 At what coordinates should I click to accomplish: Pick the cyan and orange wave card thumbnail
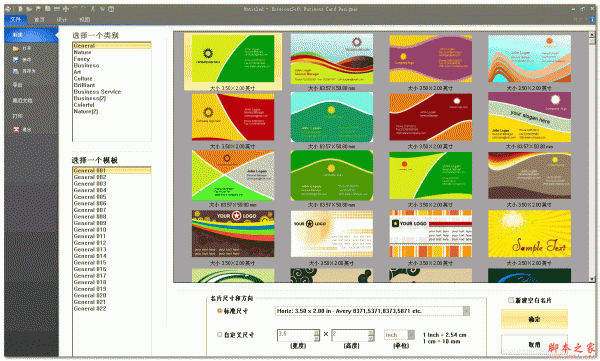click(x=529, y=59)
